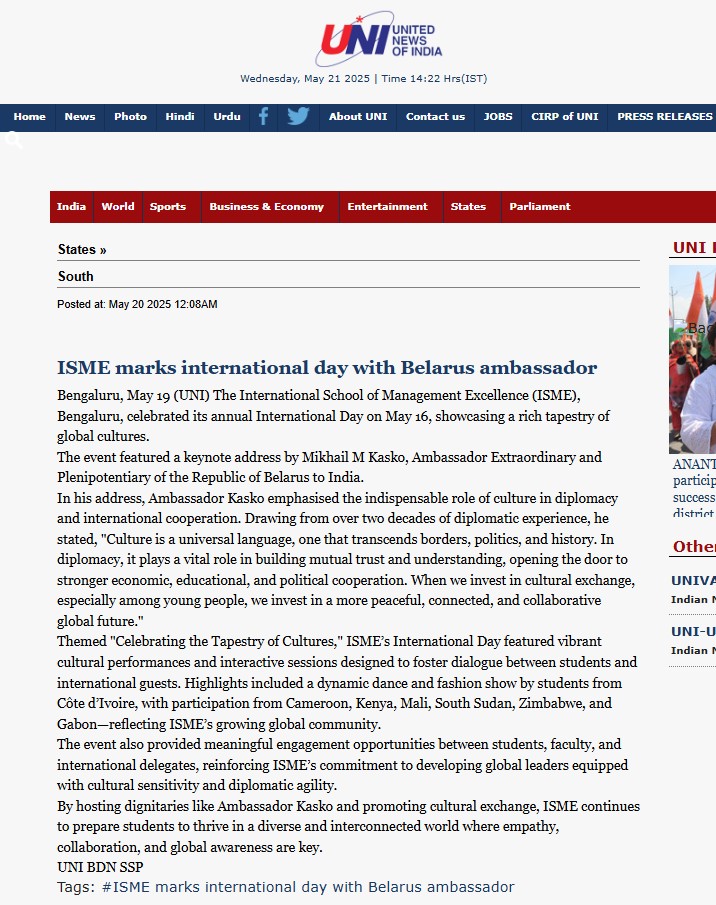Open the Business & Economy tab
Image resolution: width=716 pixels, height=905 pixels.
point(266,207)
